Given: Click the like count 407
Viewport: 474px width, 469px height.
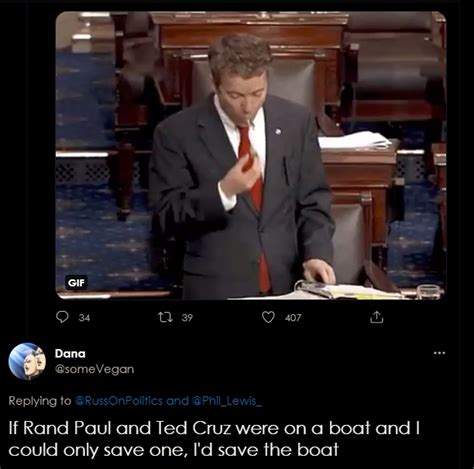Looking at the screenshot, I should pyautogui.click(x=293, y=318).
